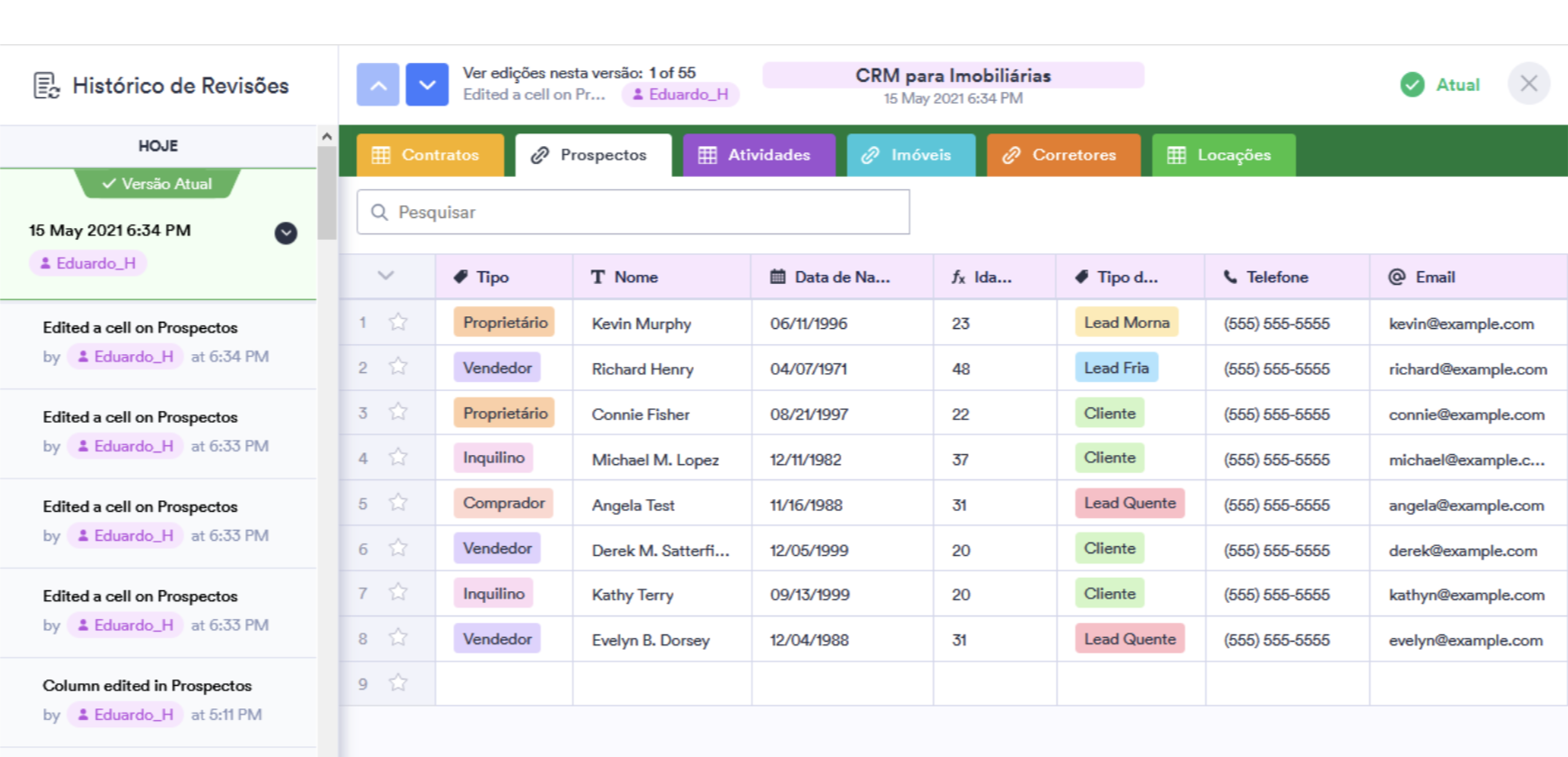Click the Tipo column header

pyautogui.click(x=504, y=277)
